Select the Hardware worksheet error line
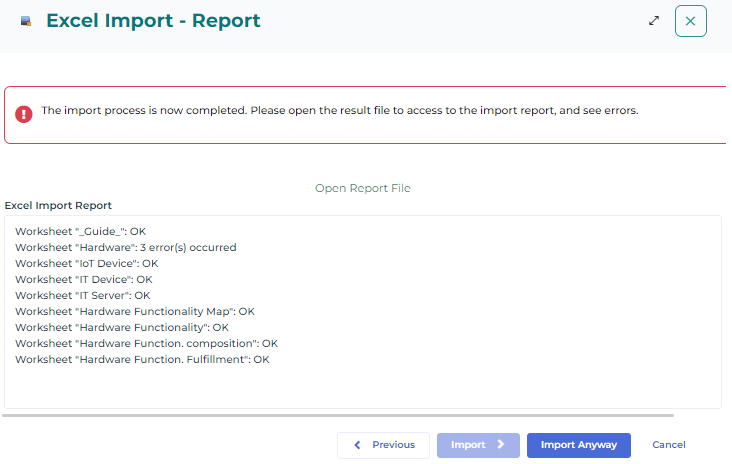Image resolution: width=732 pixels, height=464 pixels. pyautogui.click(x=126, y=247)
